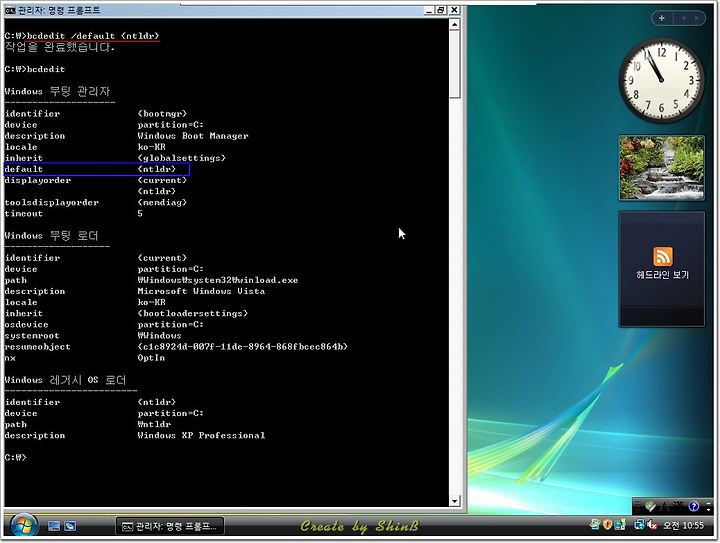Click the muted volume tray icon

(x=652, y=524)
